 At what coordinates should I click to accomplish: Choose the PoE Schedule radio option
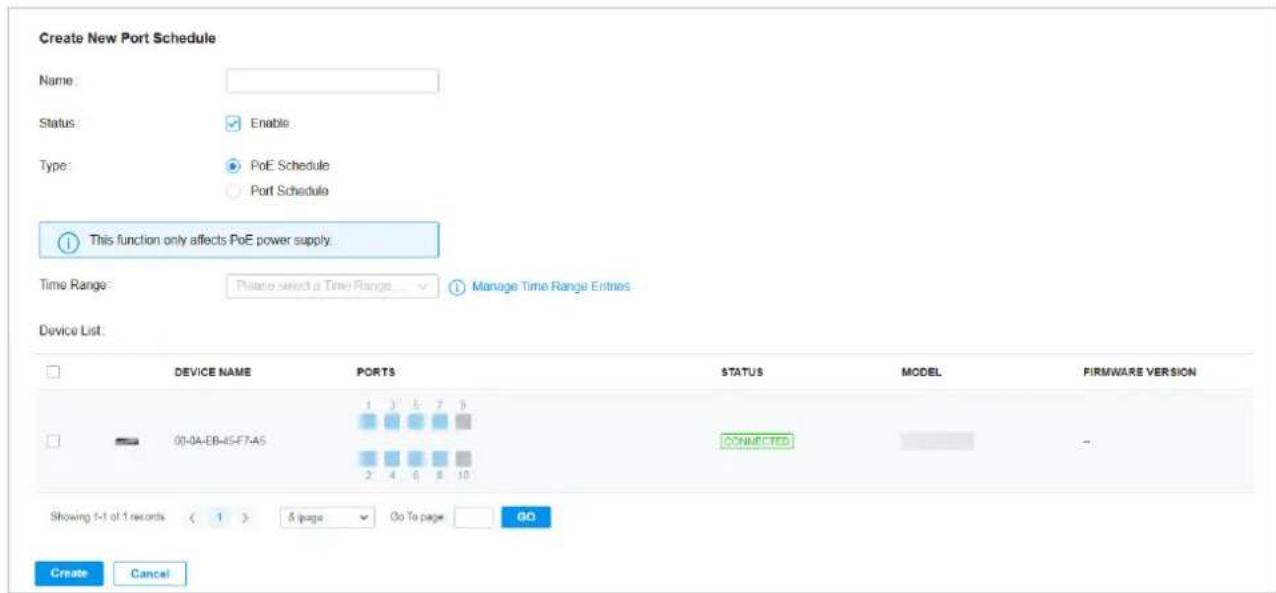pyautogui.click(x=233, y=166)
